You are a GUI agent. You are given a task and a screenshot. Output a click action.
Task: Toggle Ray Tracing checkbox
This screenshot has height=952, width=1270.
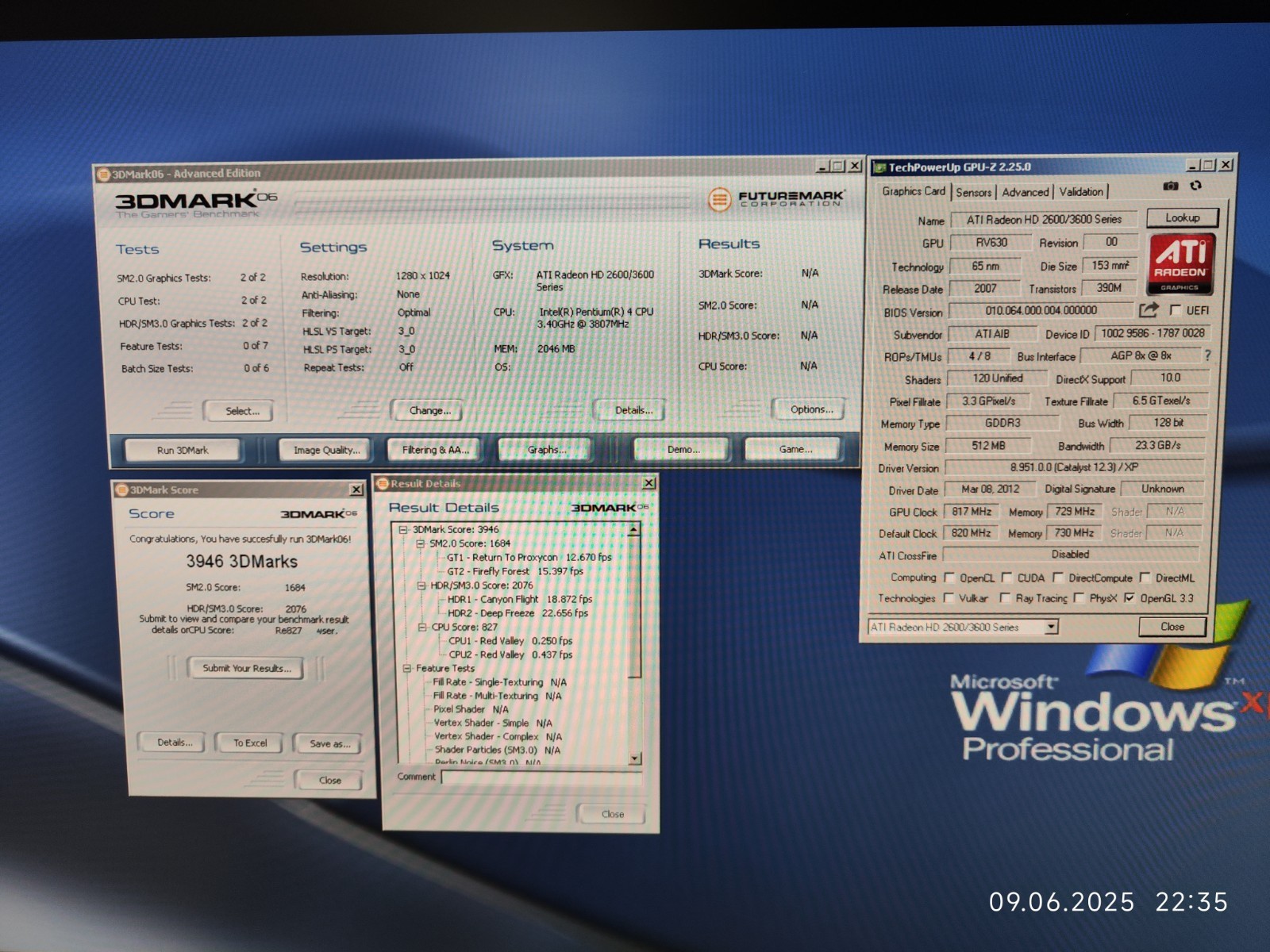click(x=1005, y=598)
